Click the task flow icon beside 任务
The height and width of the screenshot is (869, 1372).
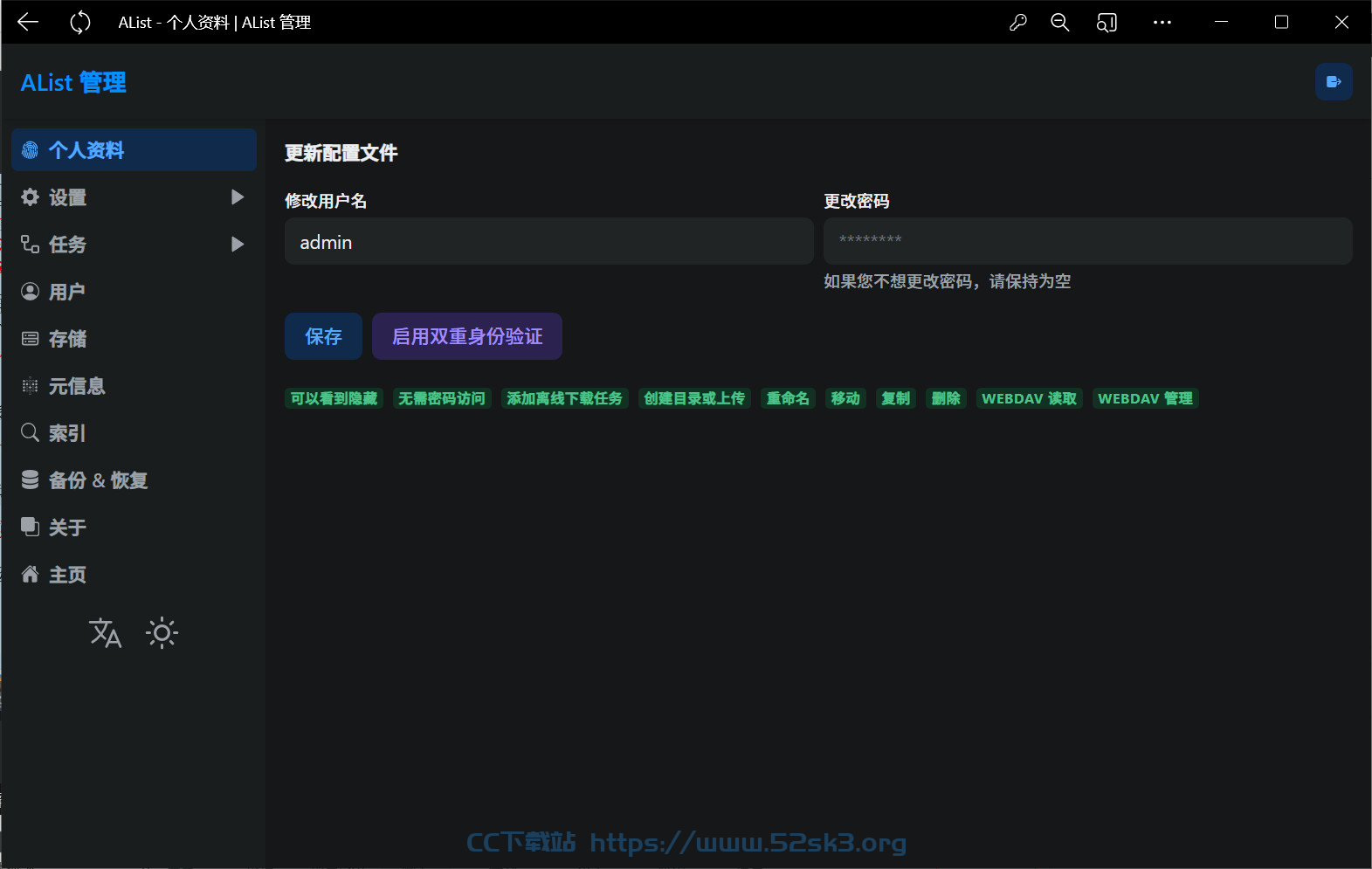click(30, 245)
